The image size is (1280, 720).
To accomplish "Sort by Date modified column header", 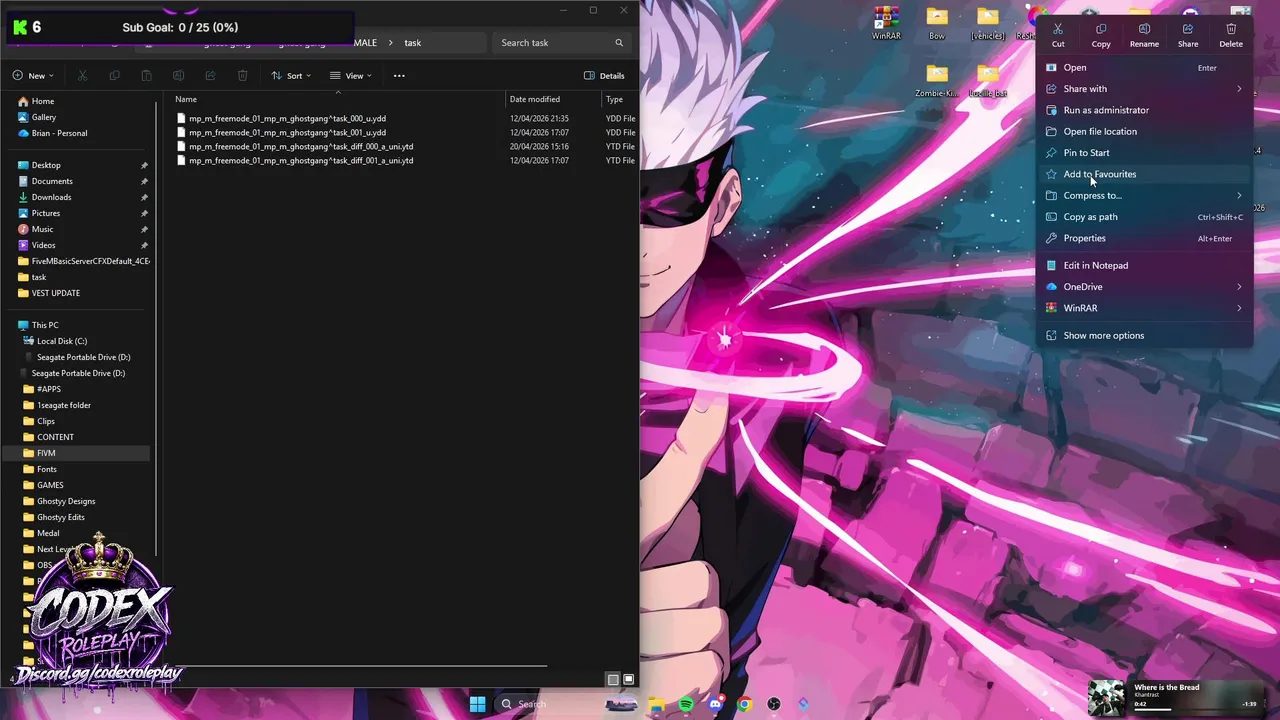I will [535, 99].
